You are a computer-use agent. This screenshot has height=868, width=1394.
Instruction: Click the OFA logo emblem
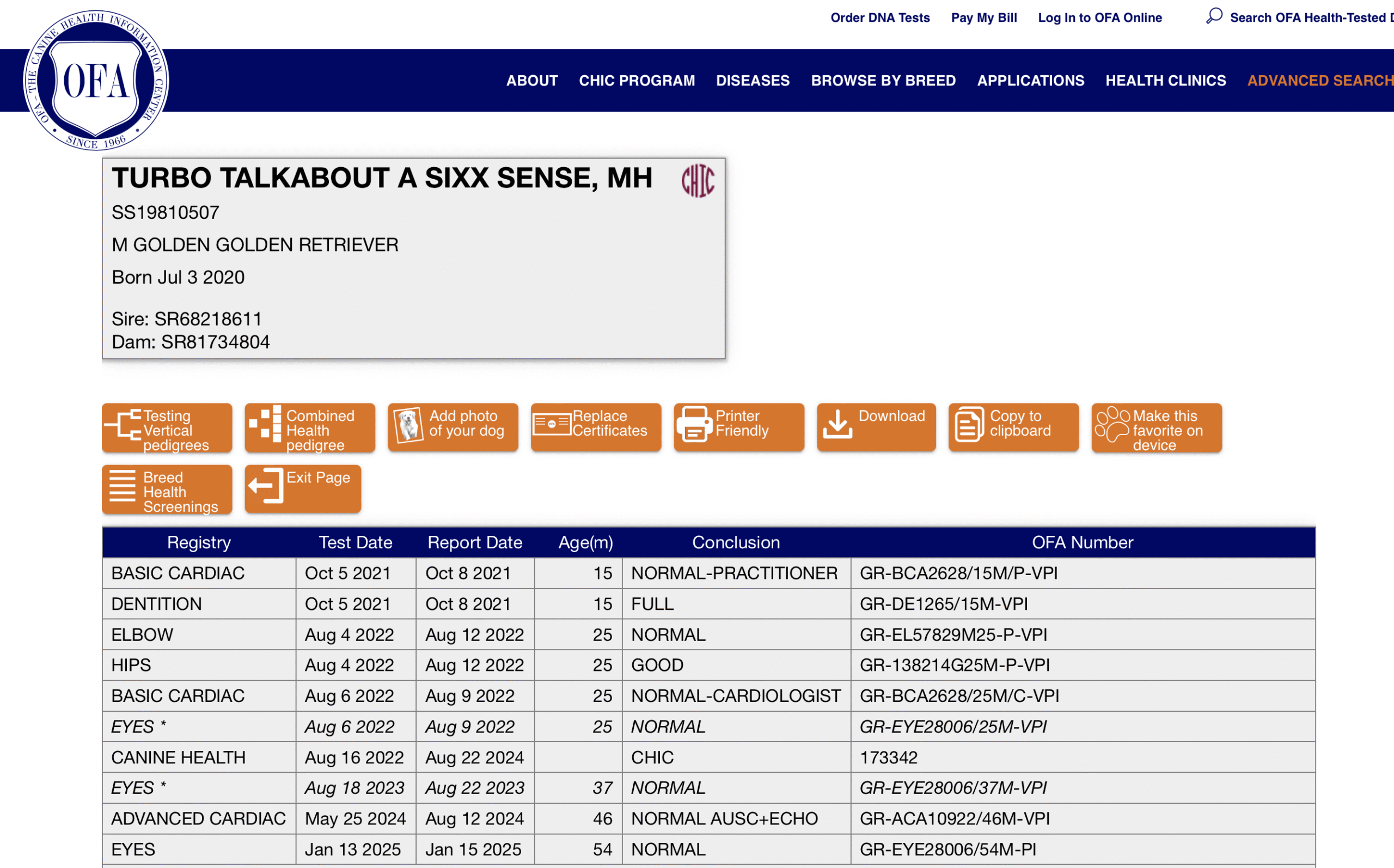tap(96, 81)
